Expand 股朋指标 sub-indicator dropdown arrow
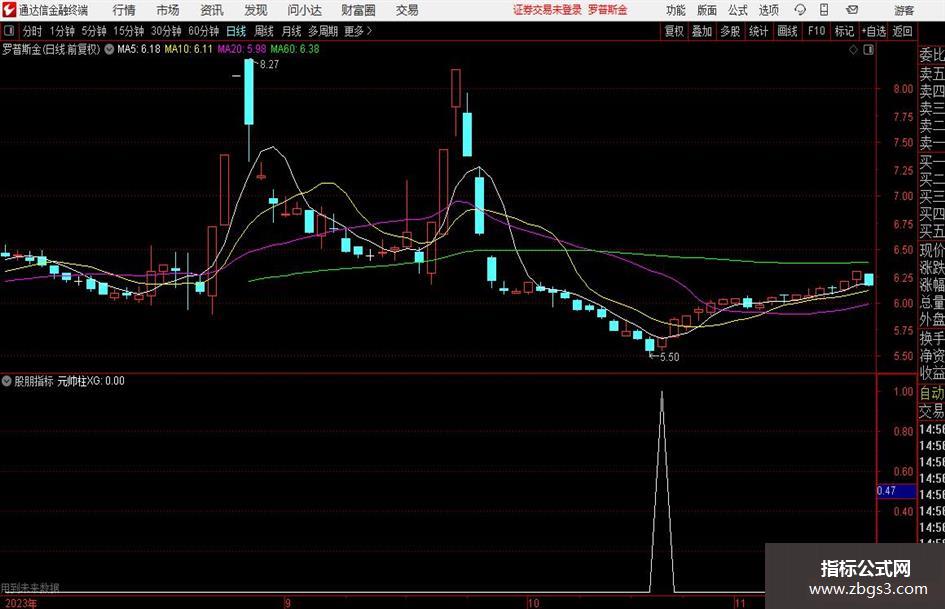 click(x=7, y=380)
